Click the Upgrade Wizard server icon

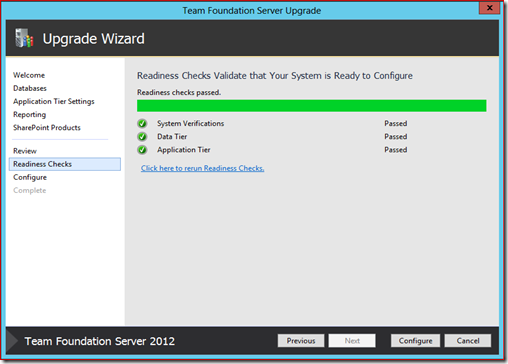24,38
